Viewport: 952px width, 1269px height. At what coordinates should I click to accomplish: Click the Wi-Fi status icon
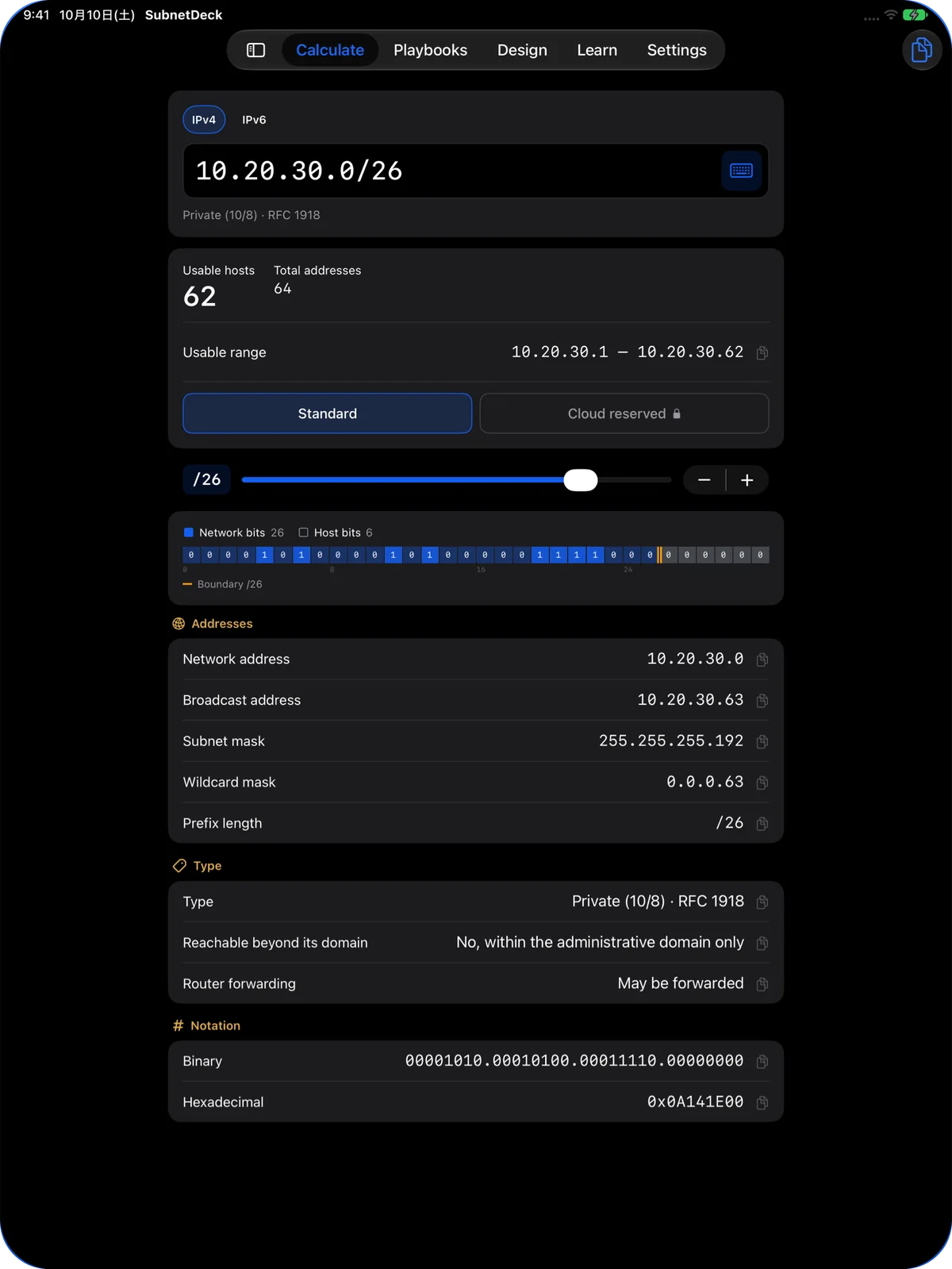point(891,15)
